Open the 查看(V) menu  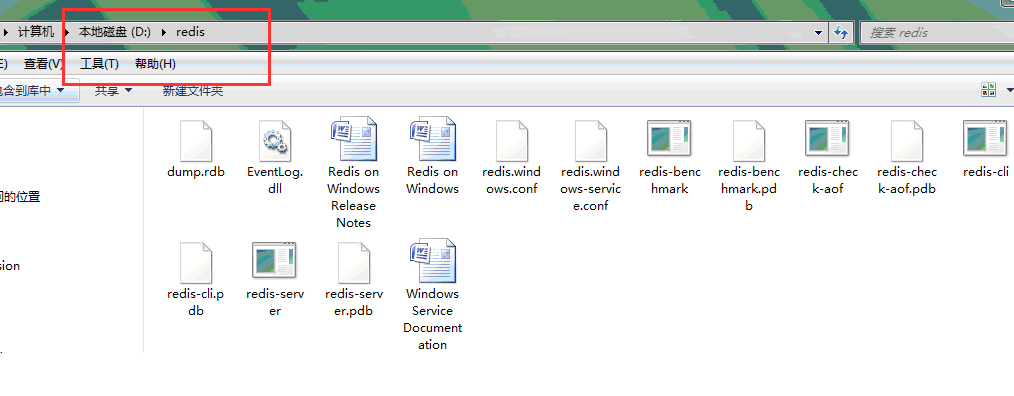coord(43,63)
